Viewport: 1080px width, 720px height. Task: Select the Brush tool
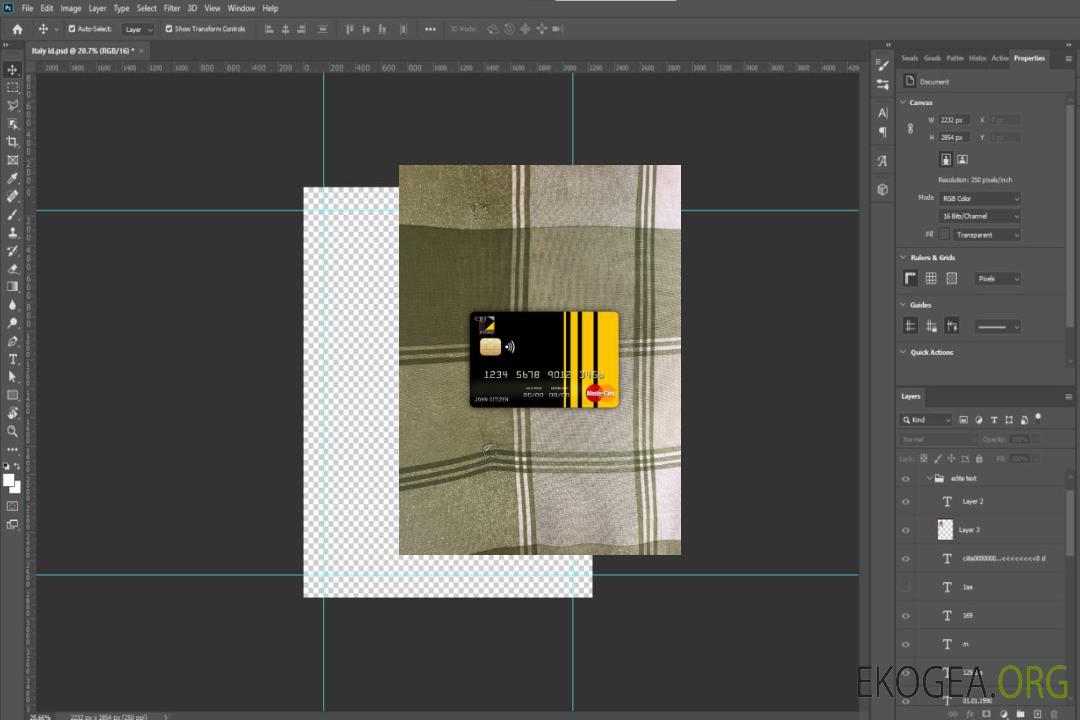pos(12,214)
